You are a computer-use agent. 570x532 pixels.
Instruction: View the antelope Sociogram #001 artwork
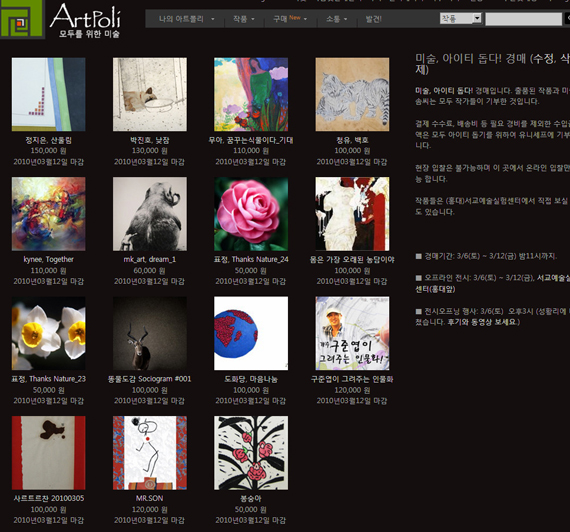click(x=150, y=333)
